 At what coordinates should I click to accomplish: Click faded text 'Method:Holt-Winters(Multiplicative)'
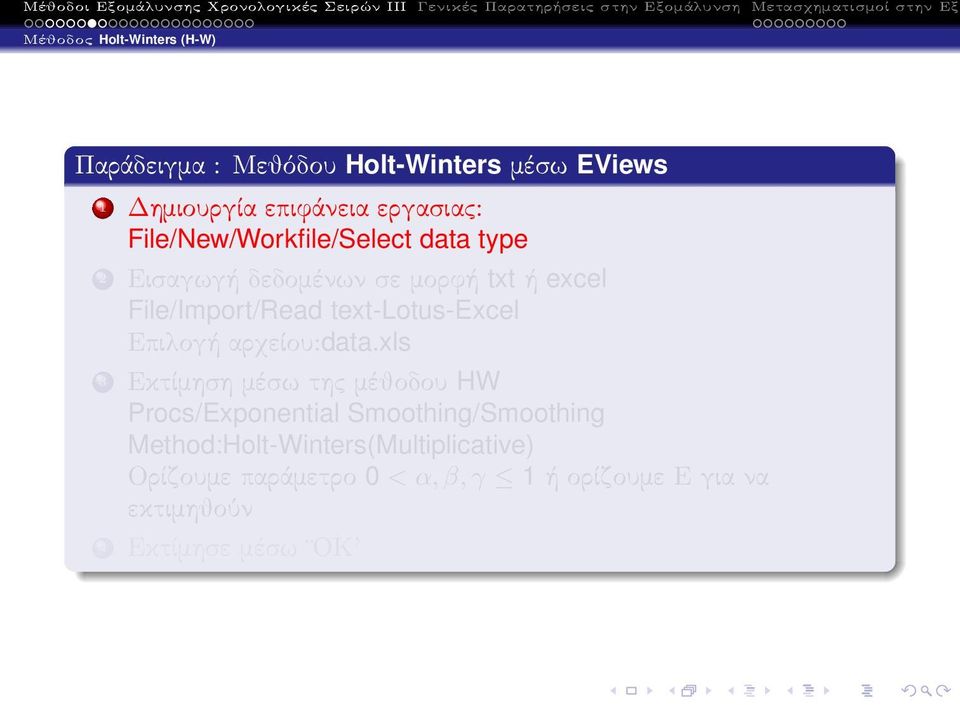[331, 445]
